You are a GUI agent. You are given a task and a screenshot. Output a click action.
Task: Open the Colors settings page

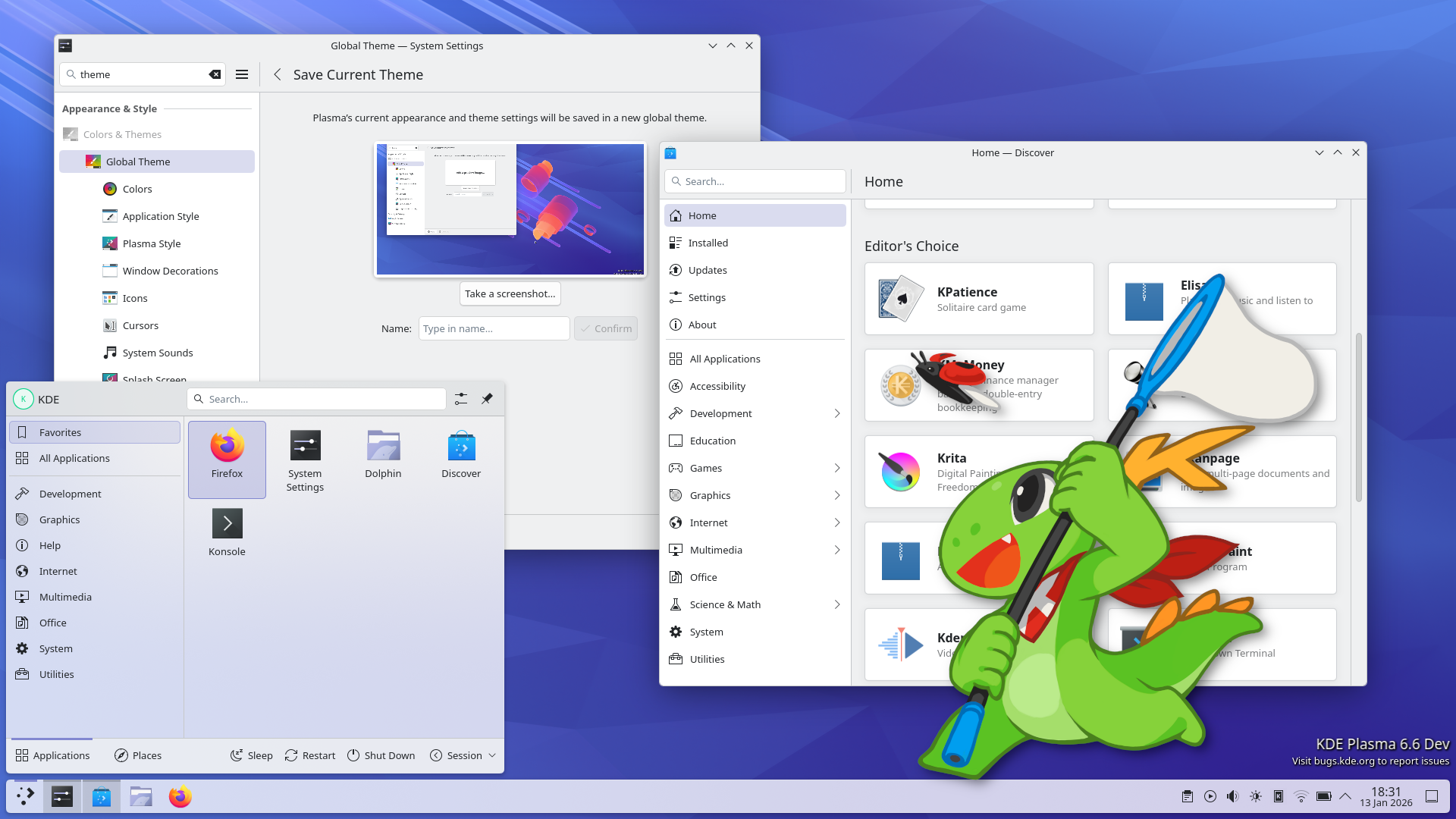(137, 189)
